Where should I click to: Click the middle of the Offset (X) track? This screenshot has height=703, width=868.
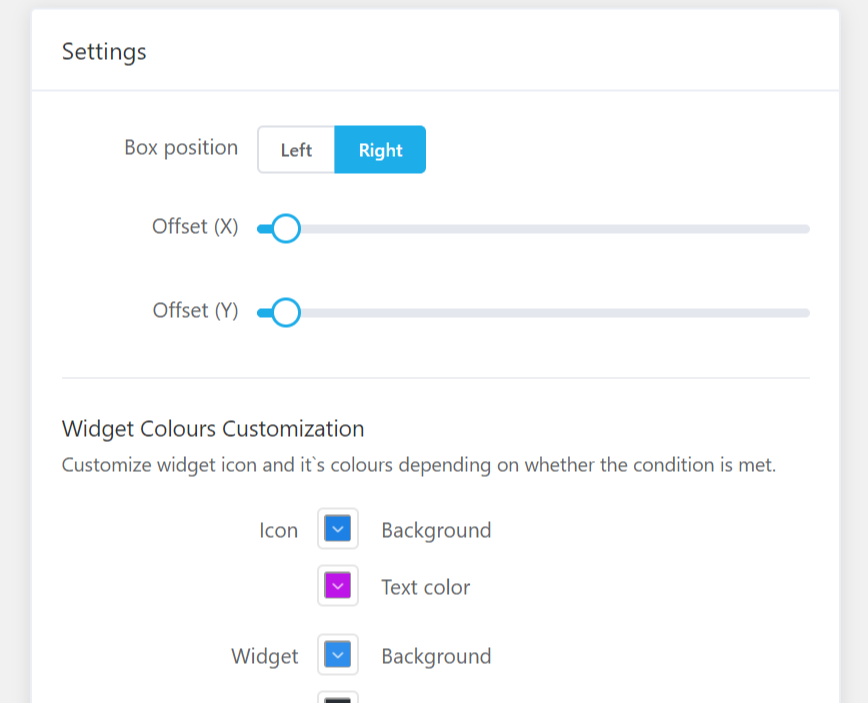[x=533, y=229]
